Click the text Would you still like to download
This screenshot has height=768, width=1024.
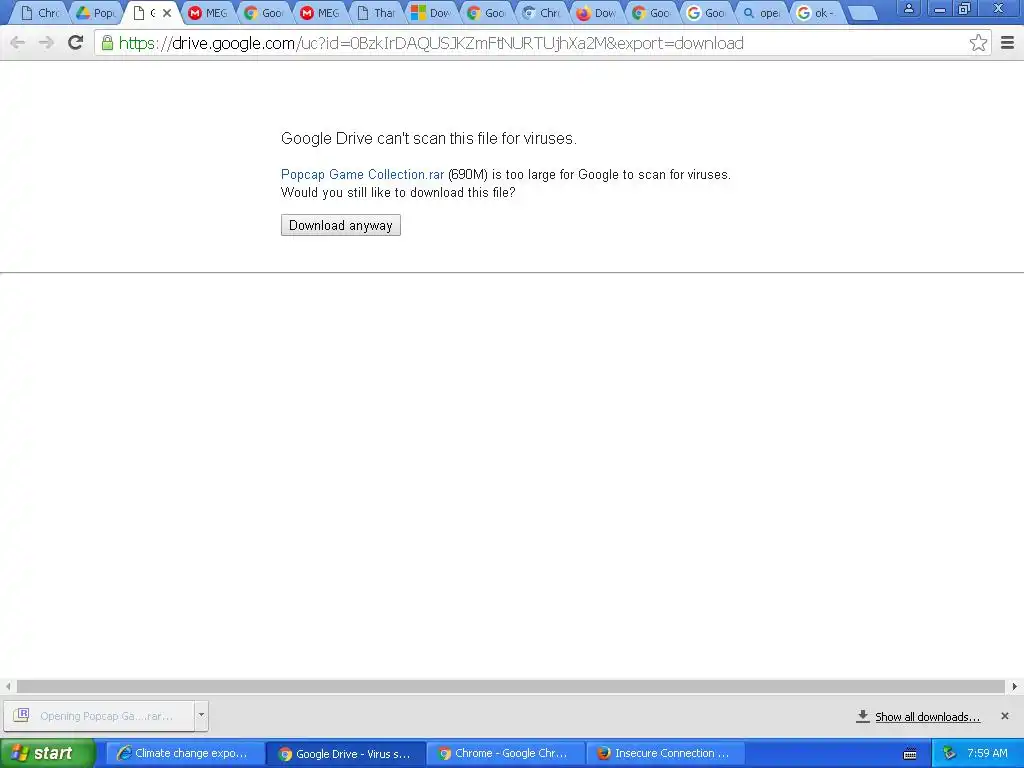398,192
